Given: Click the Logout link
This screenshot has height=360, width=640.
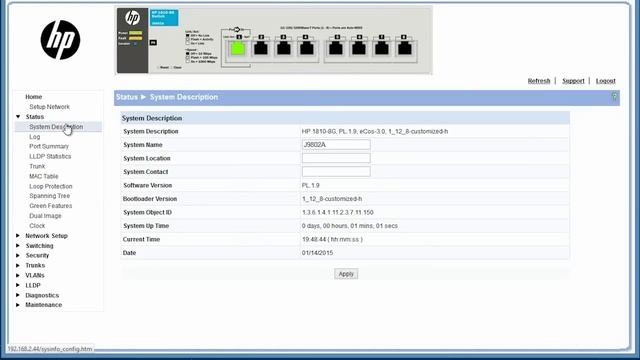Looking at the screenshot, I should coord(605,81).
